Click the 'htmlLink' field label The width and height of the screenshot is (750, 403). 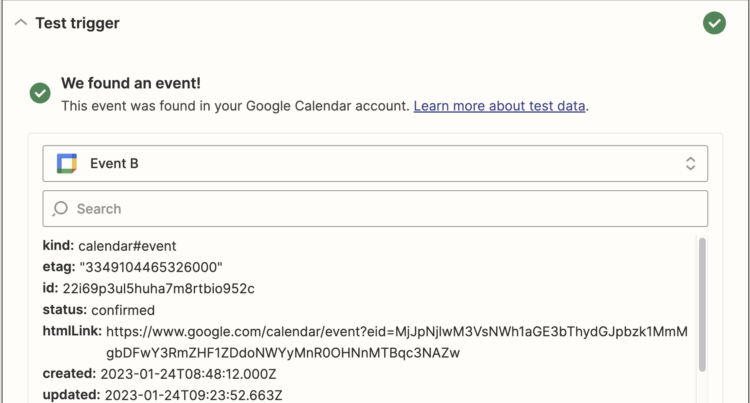click(72, 331)
